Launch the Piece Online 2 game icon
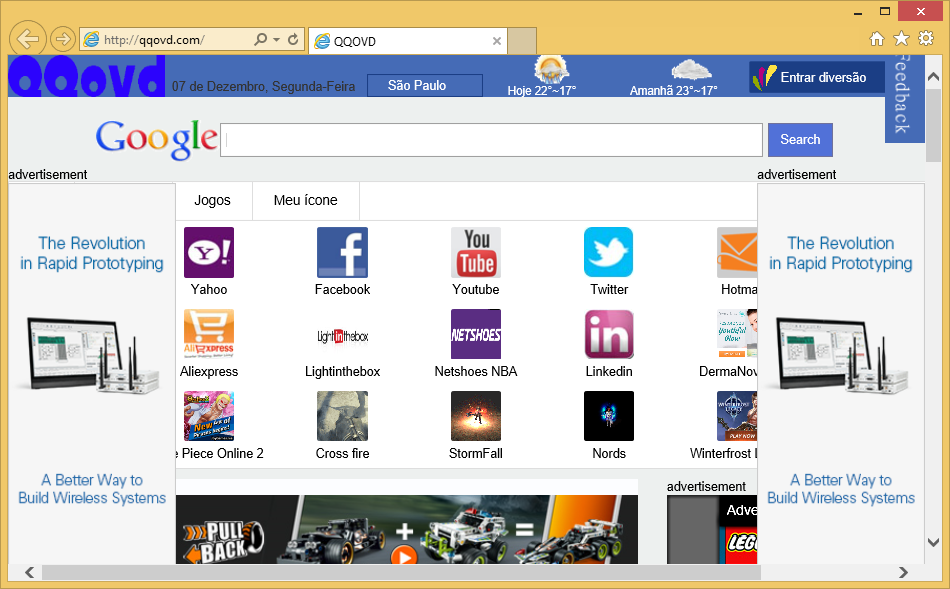Image resolution: width=950 pixels, height=589 pixels. (x=209, y=416)
